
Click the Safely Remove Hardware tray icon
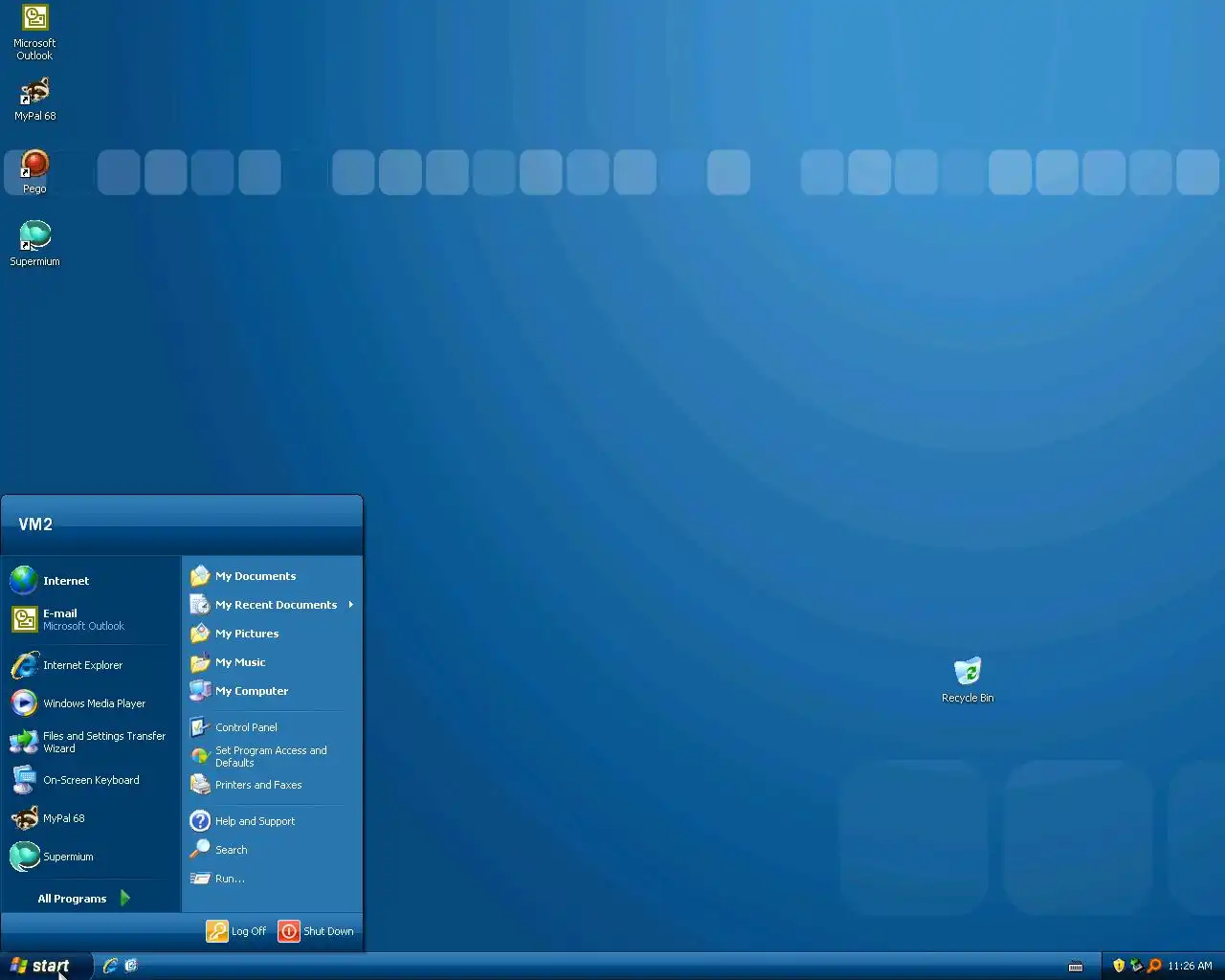coord(1136,966)
